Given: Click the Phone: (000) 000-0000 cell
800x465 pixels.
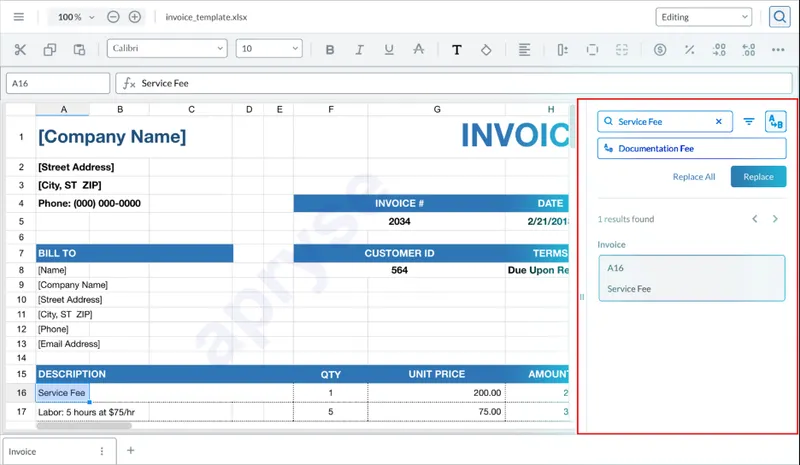Looking at the screenshot, I should pos(89,203).
